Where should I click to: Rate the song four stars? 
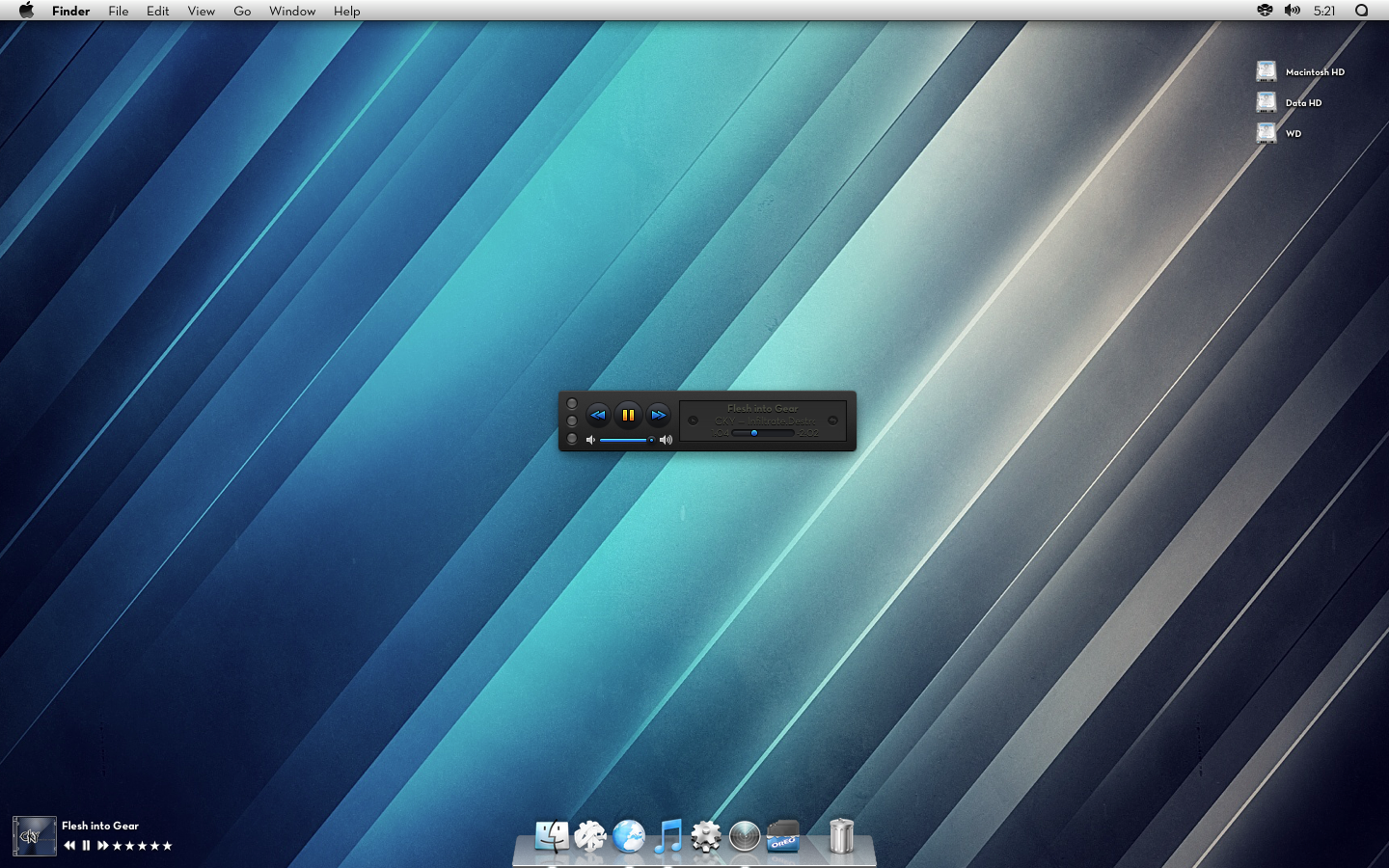click(154, 846)
